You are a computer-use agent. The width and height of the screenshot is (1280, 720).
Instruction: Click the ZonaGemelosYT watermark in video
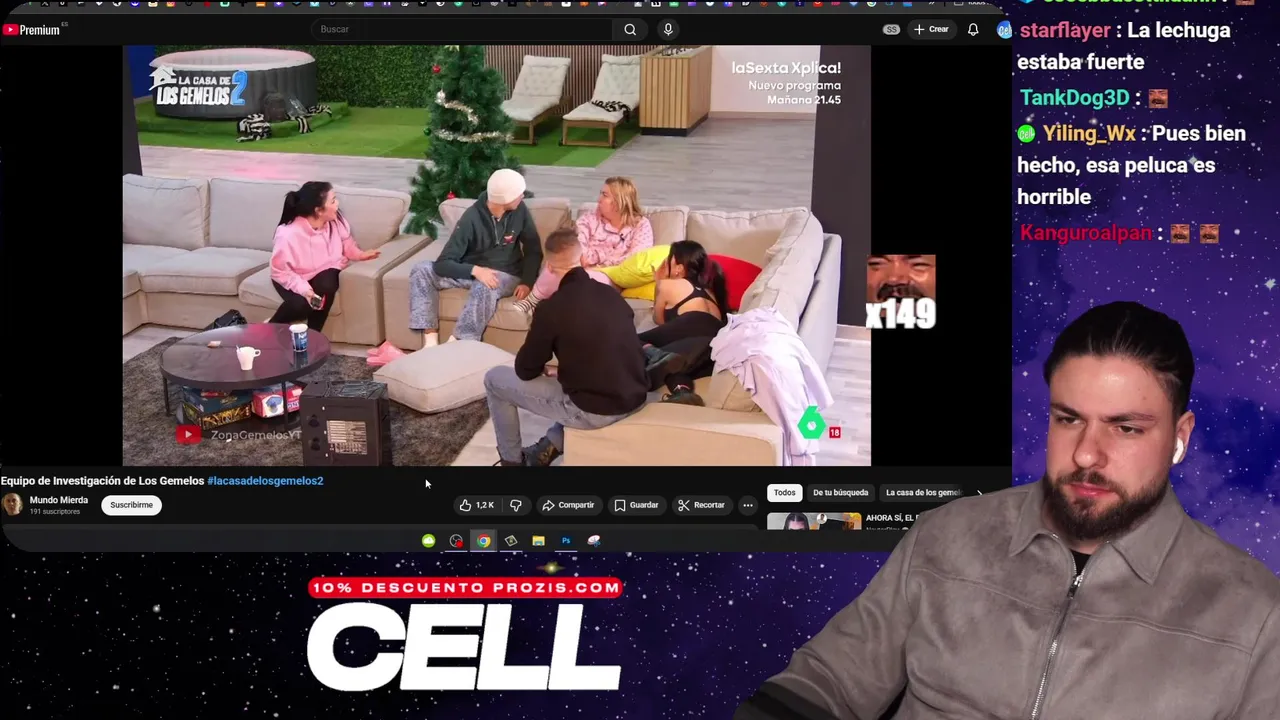(239, 434)
